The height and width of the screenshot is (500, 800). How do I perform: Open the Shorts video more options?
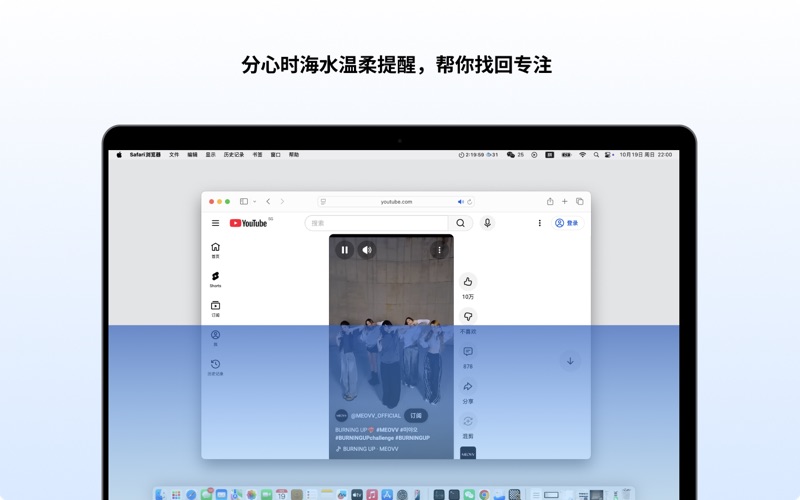click(x=439, y=250)
